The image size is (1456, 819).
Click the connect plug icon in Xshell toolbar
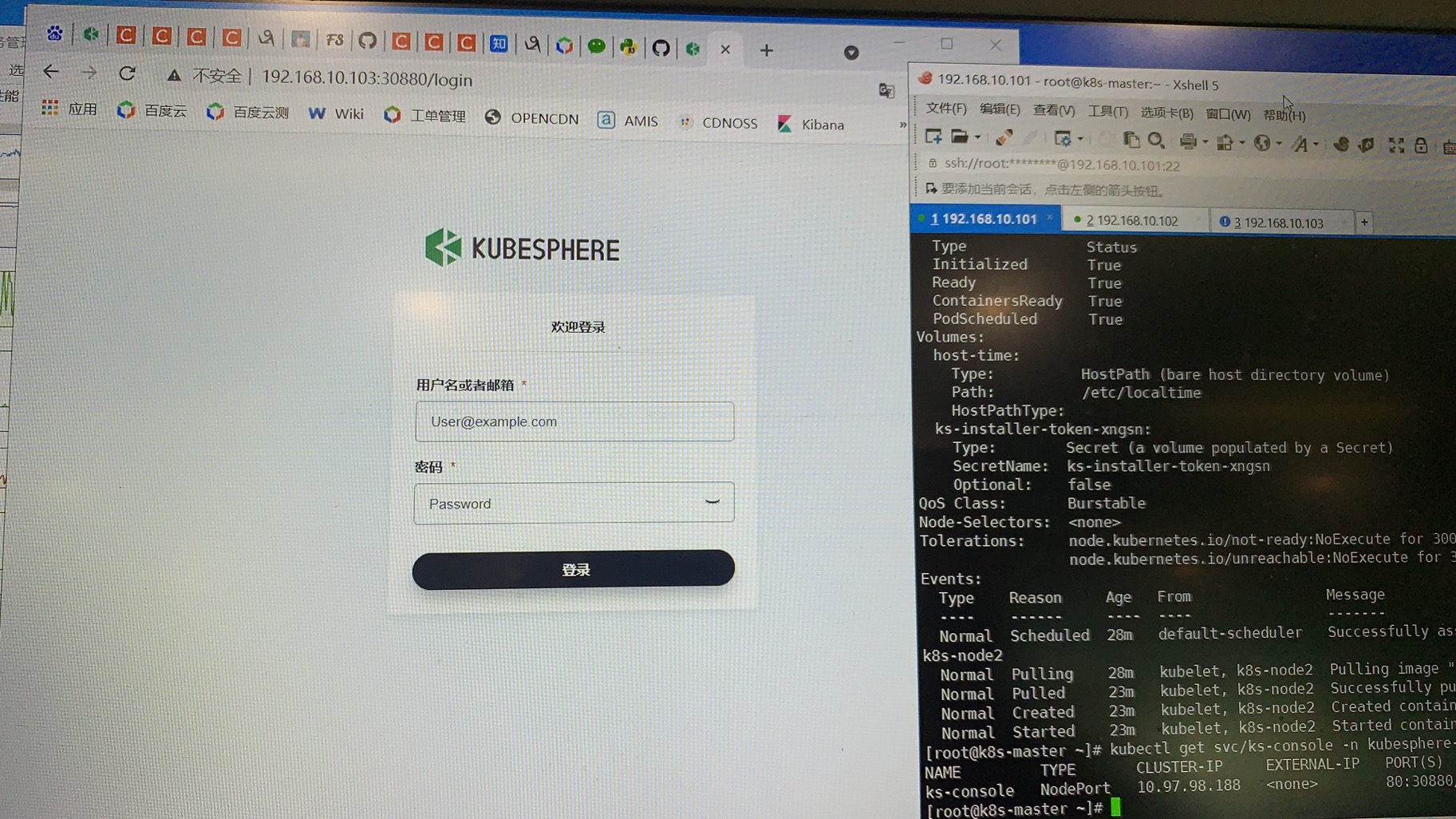[x=1004, y=138]
